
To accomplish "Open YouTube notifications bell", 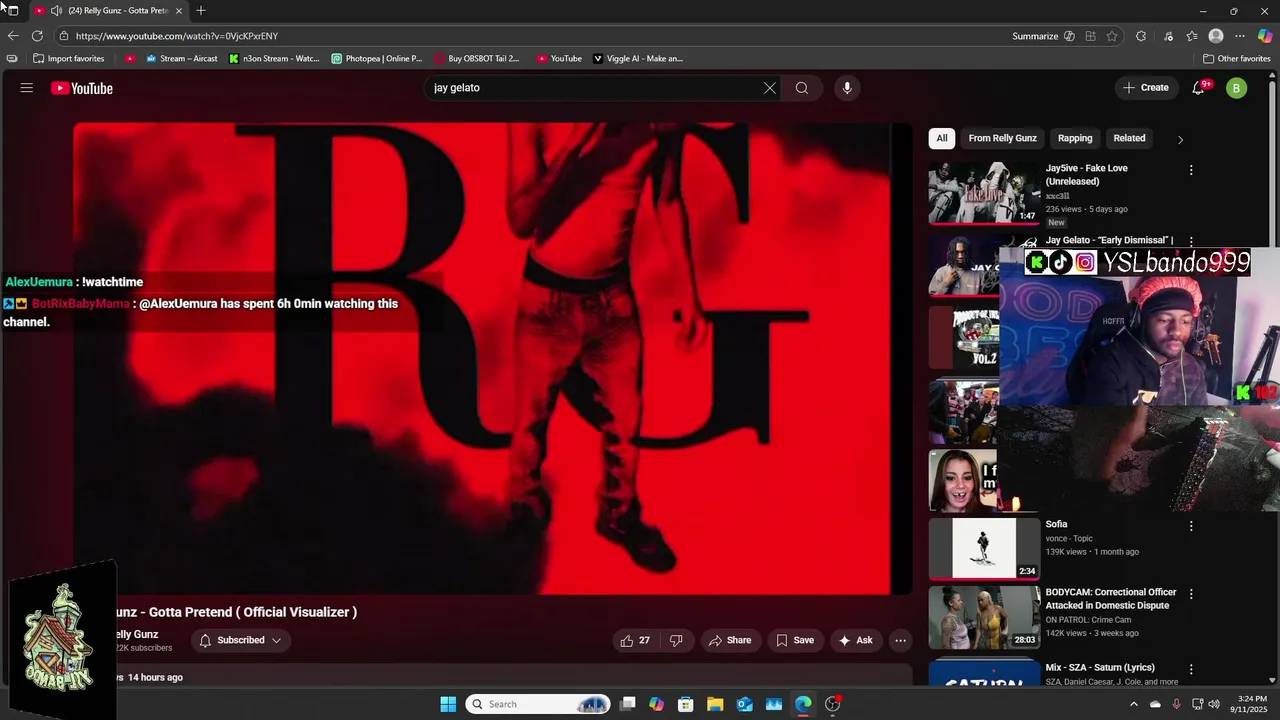I will coord(1199,88).
